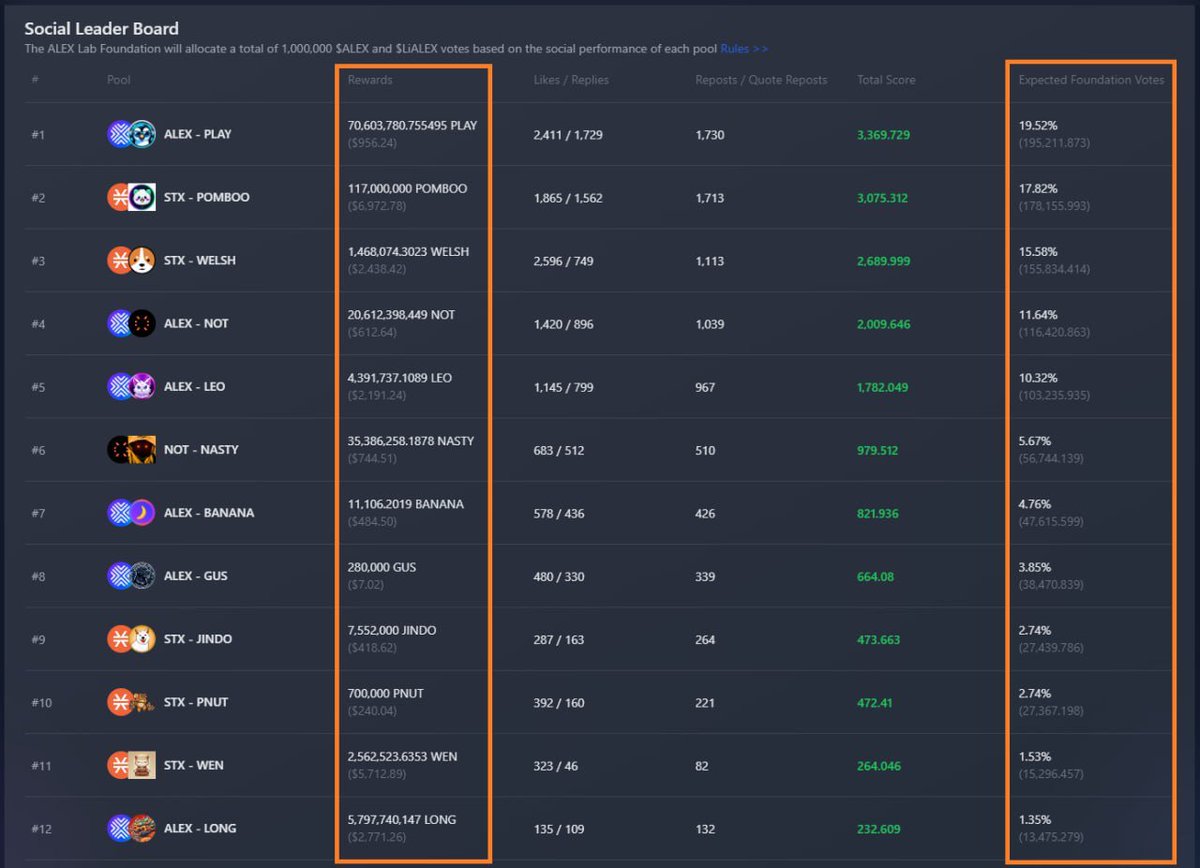Click the ALEX - NOT pool token icons

pos(131,323)
